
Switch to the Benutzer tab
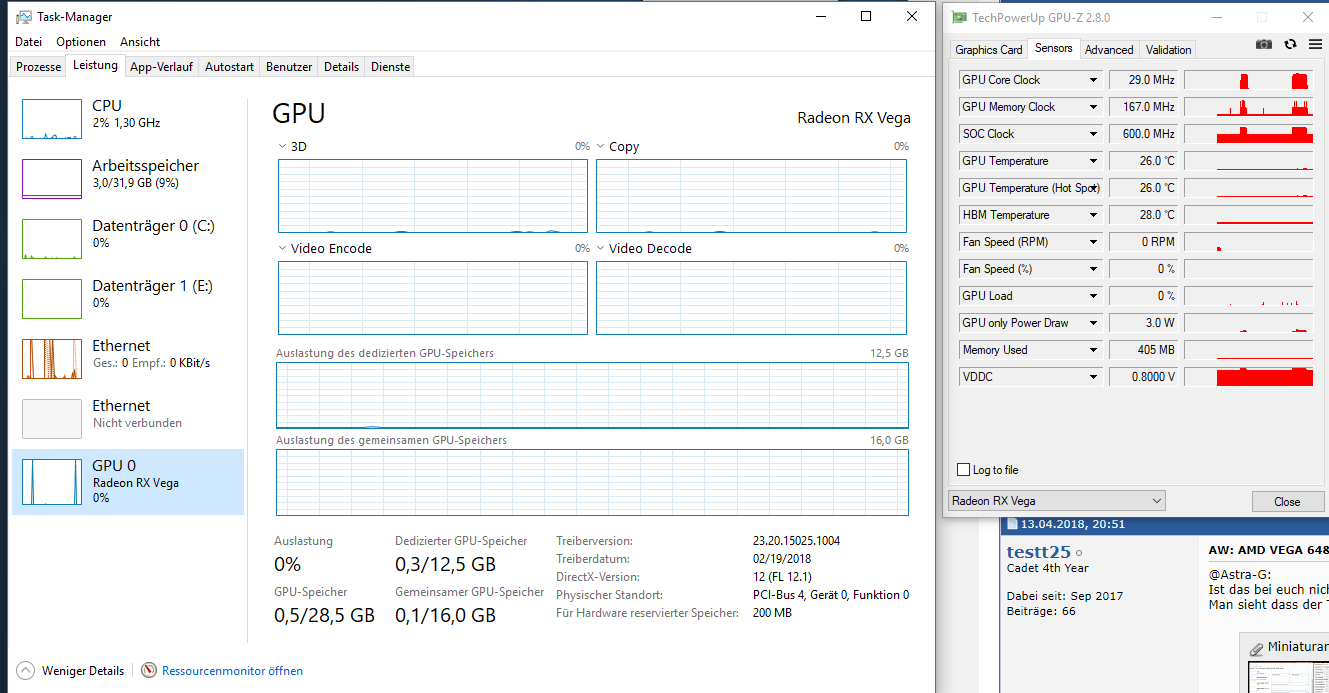[x=289, y=67]
